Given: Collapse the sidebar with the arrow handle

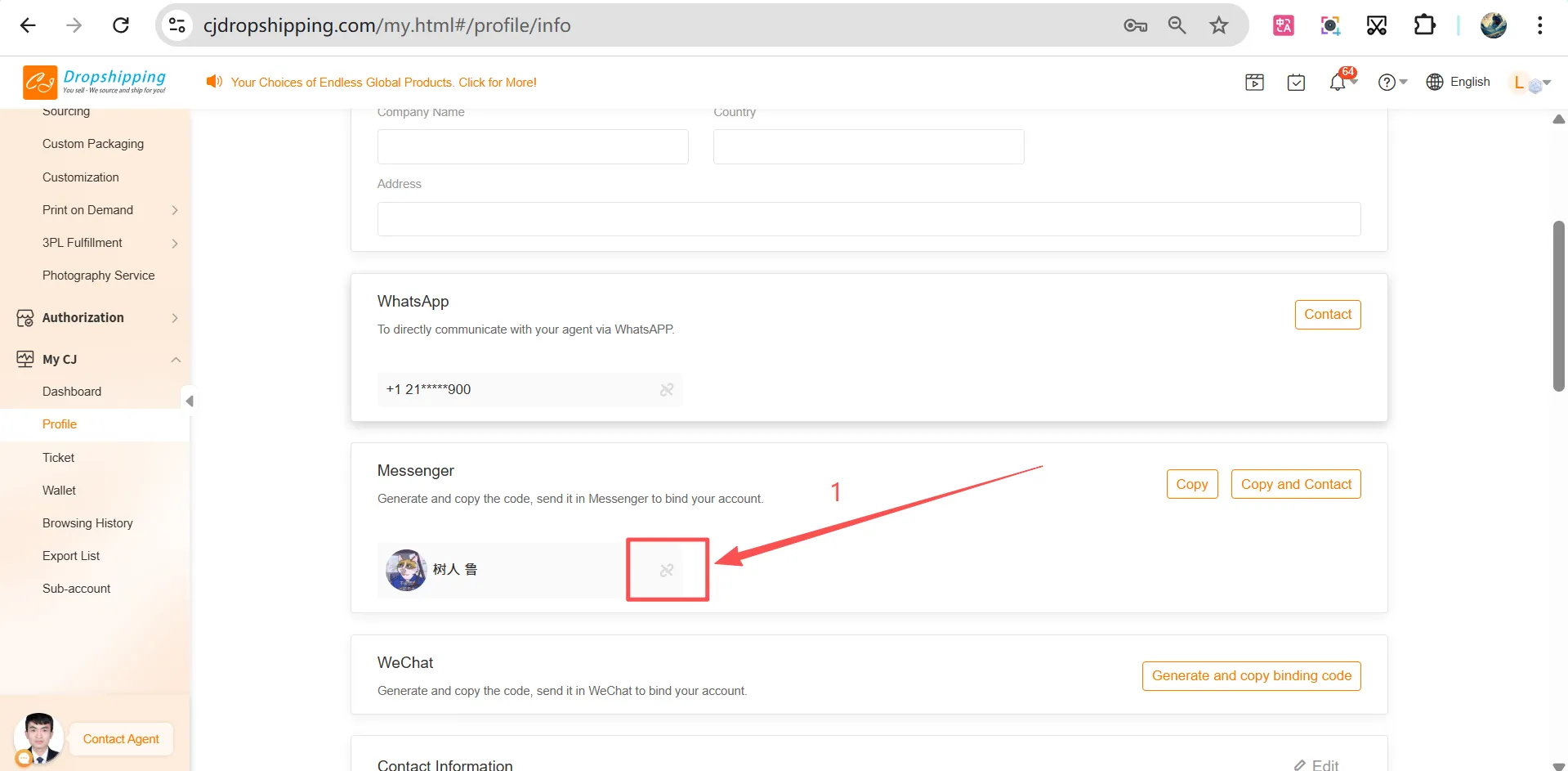Looking at the screenshot, I should 189,401.
